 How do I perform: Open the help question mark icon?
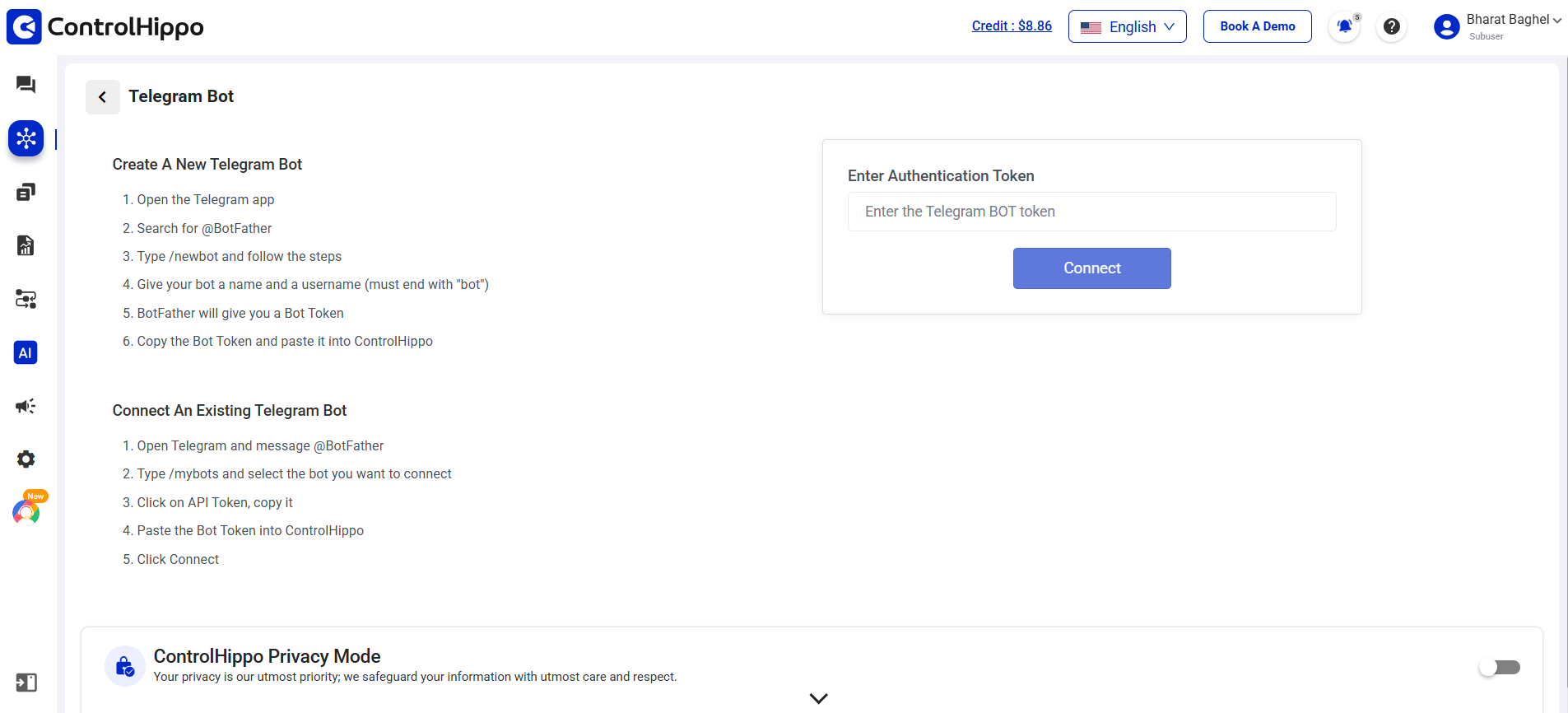pos(1391,26)
